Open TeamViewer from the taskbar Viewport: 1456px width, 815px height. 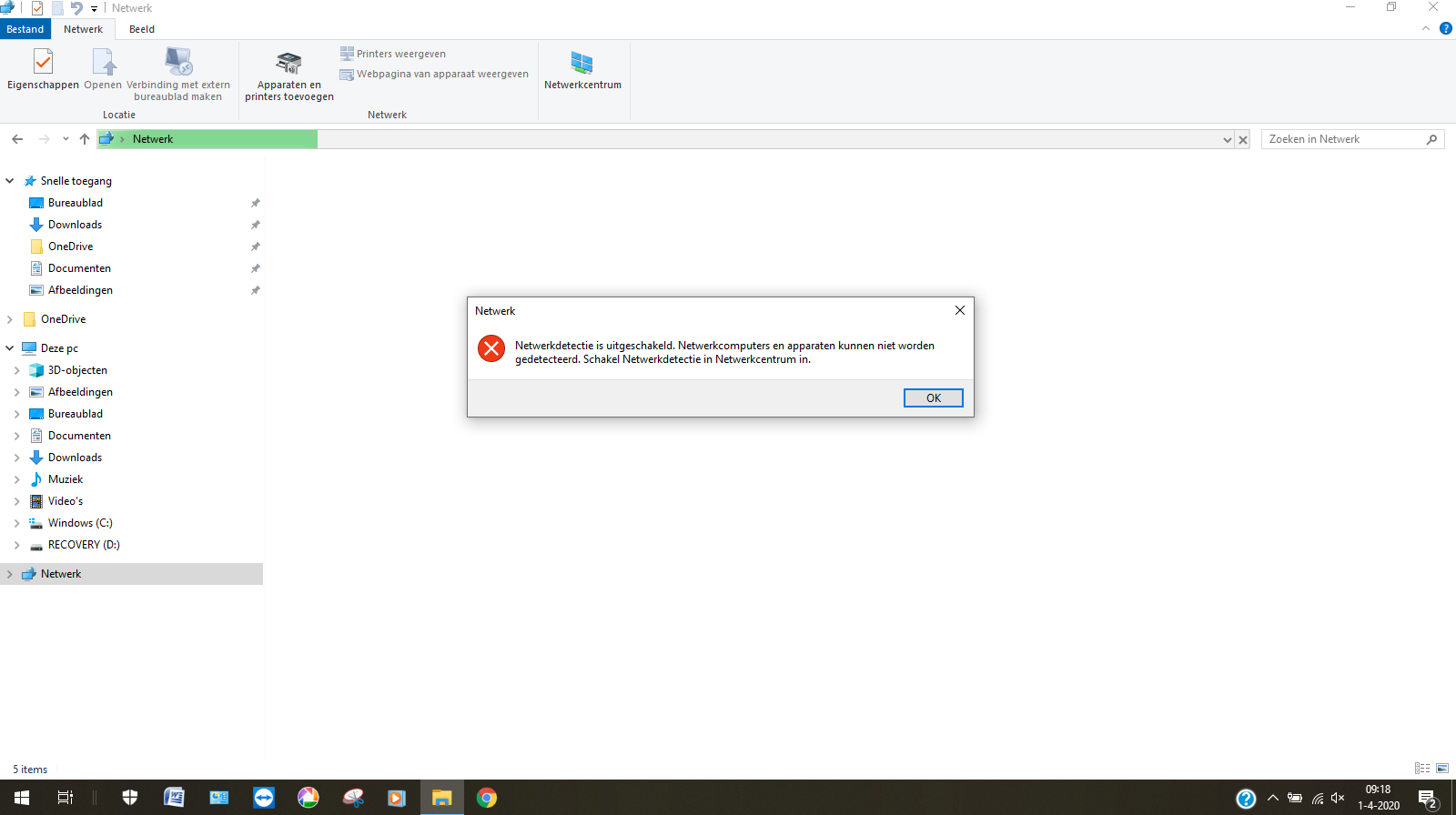(x=264, y=798)
